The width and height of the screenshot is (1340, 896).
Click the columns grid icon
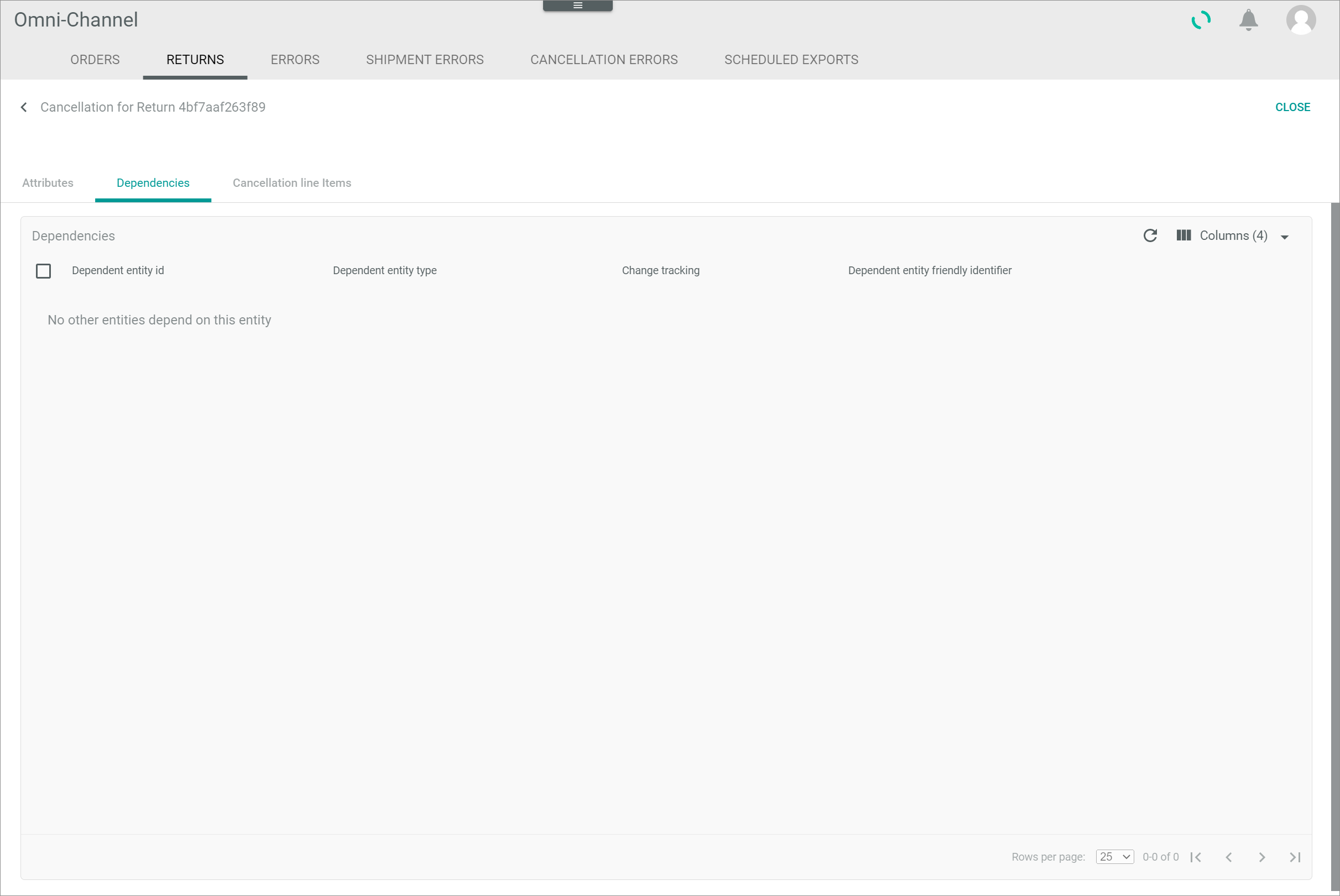(1184, 235)
